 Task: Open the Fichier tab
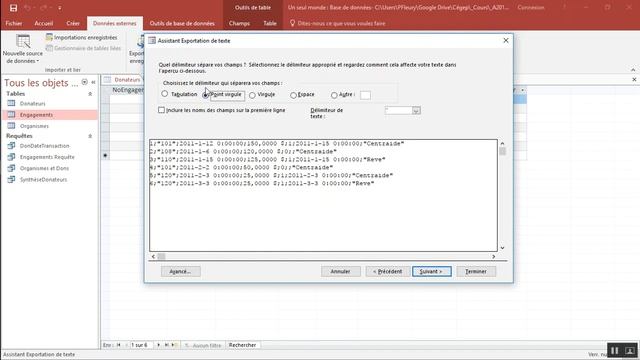click(x=14, y=23)
